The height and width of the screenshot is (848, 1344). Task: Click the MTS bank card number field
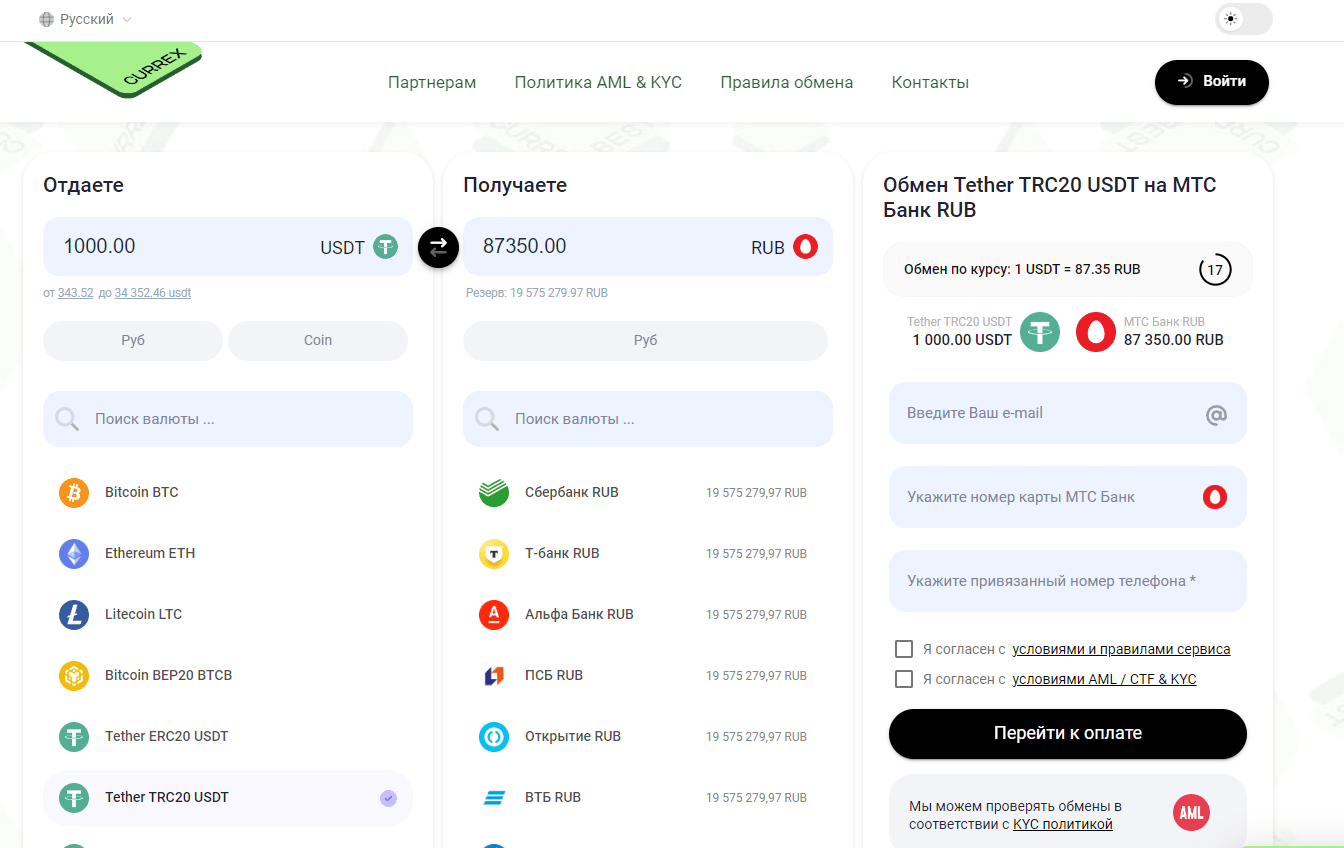(1068, 497)
